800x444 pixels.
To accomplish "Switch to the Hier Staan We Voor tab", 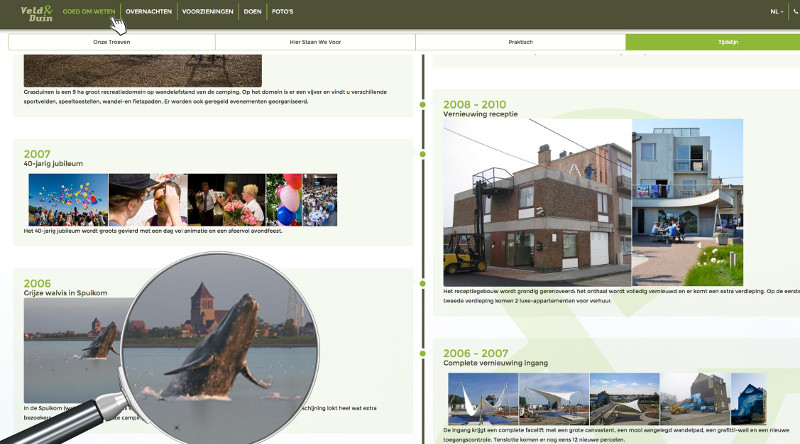I will pyautogui.click(x=315, y=42).
